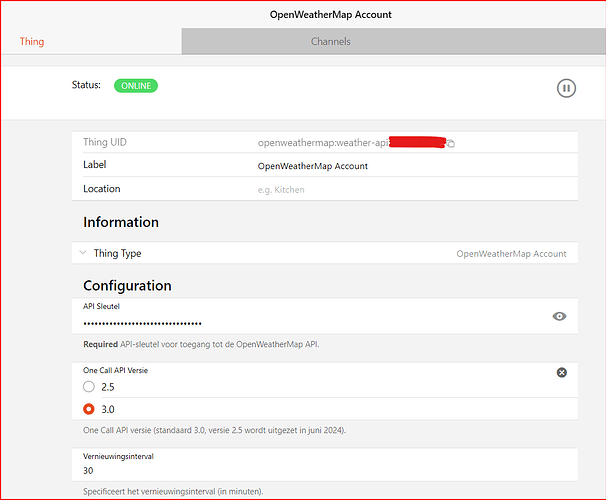Image resolution: width=606 pixels, height=500 pixels.
Task: Click the Configuration section heading
Action: tap(127, 285)
